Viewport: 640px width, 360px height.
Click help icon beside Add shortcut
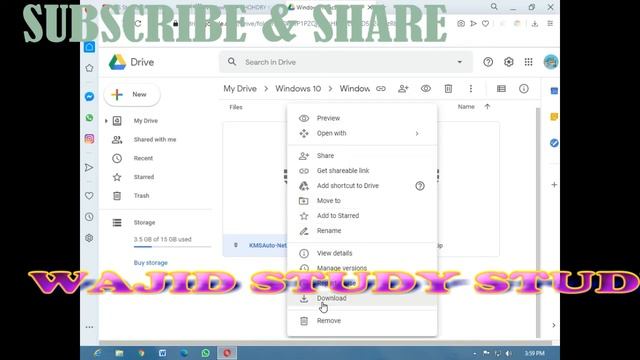click(x=420, y=186)
